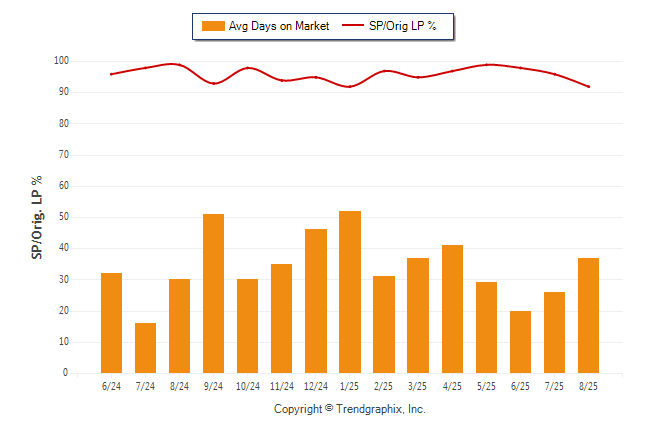Screen dimensions: 646x434
Task: Click the red line point above 6/24
Action: click(x=111, y=74)
